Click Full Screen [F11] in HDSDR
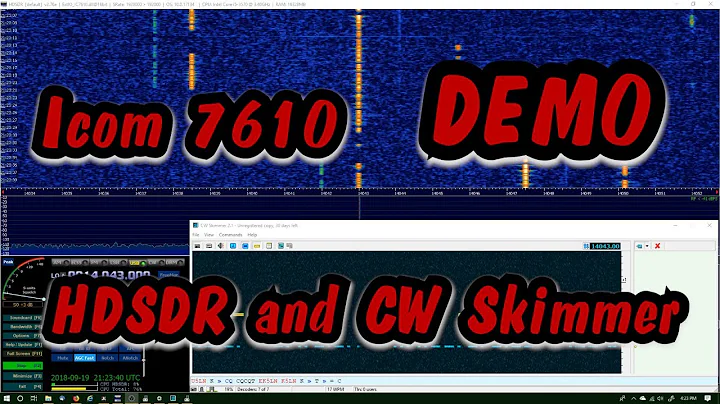Image resolution: width=720 pixels, height=404 pixels. tap(23, 354)
